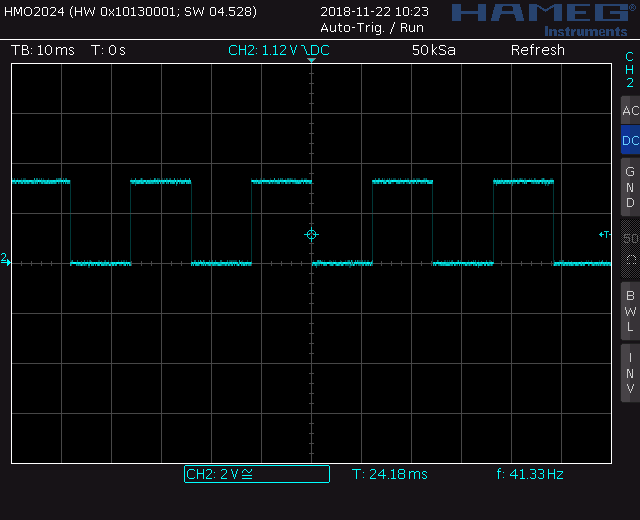Image resolution: width=640 pixels, height=520 pixels.
Task: Click the 'T: 24.18 ms' period readout
Action: (x=390, y=474)
